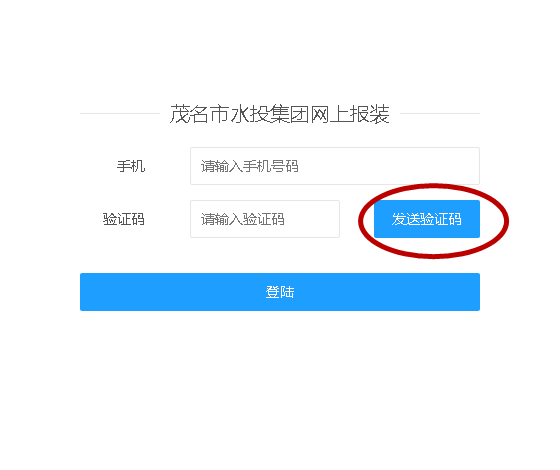Click the 登陆 text label
560x470 pixels.
pyautogui.click(x=280, y=292)
